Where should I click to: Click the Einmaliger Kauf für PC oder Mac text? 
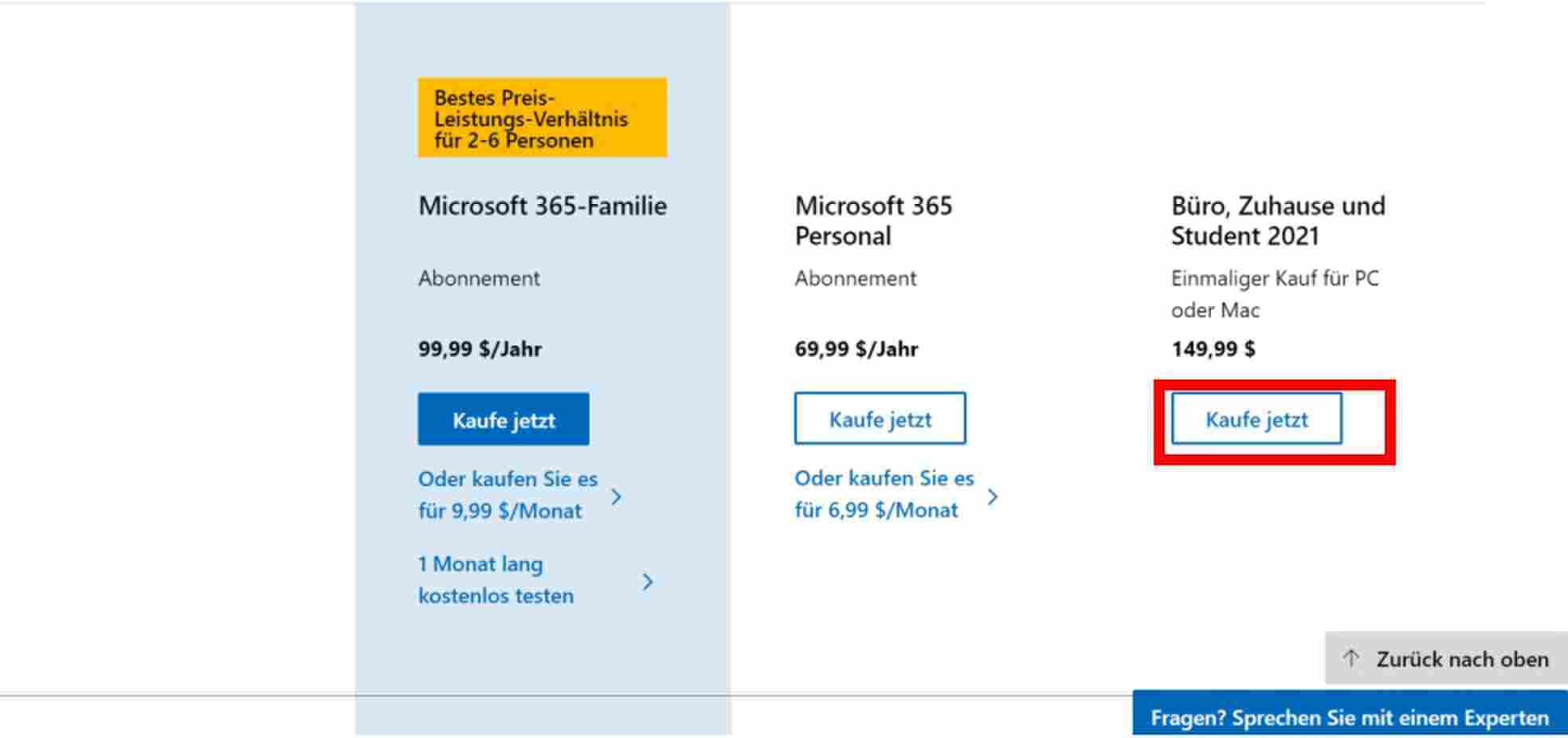[1274, 294]
